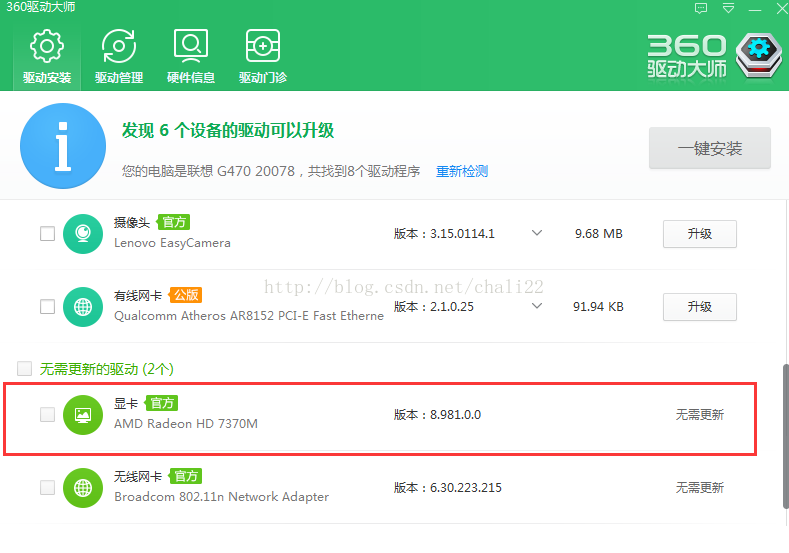
Task: Click the globe icon for Broadcom 802.11n adapter
Action: (x=83, y=488)
